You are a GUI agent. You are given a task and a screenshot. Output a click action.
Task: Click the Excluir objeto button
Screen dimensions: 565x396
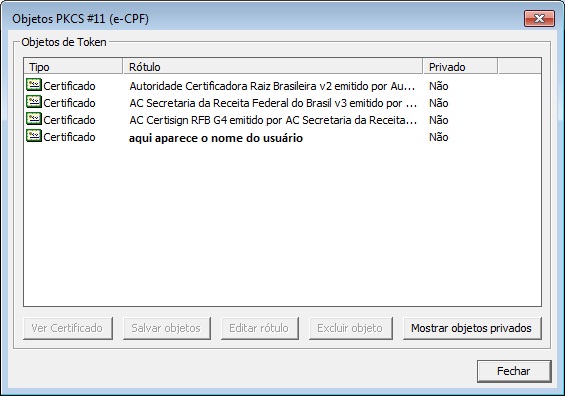[351, 328]
